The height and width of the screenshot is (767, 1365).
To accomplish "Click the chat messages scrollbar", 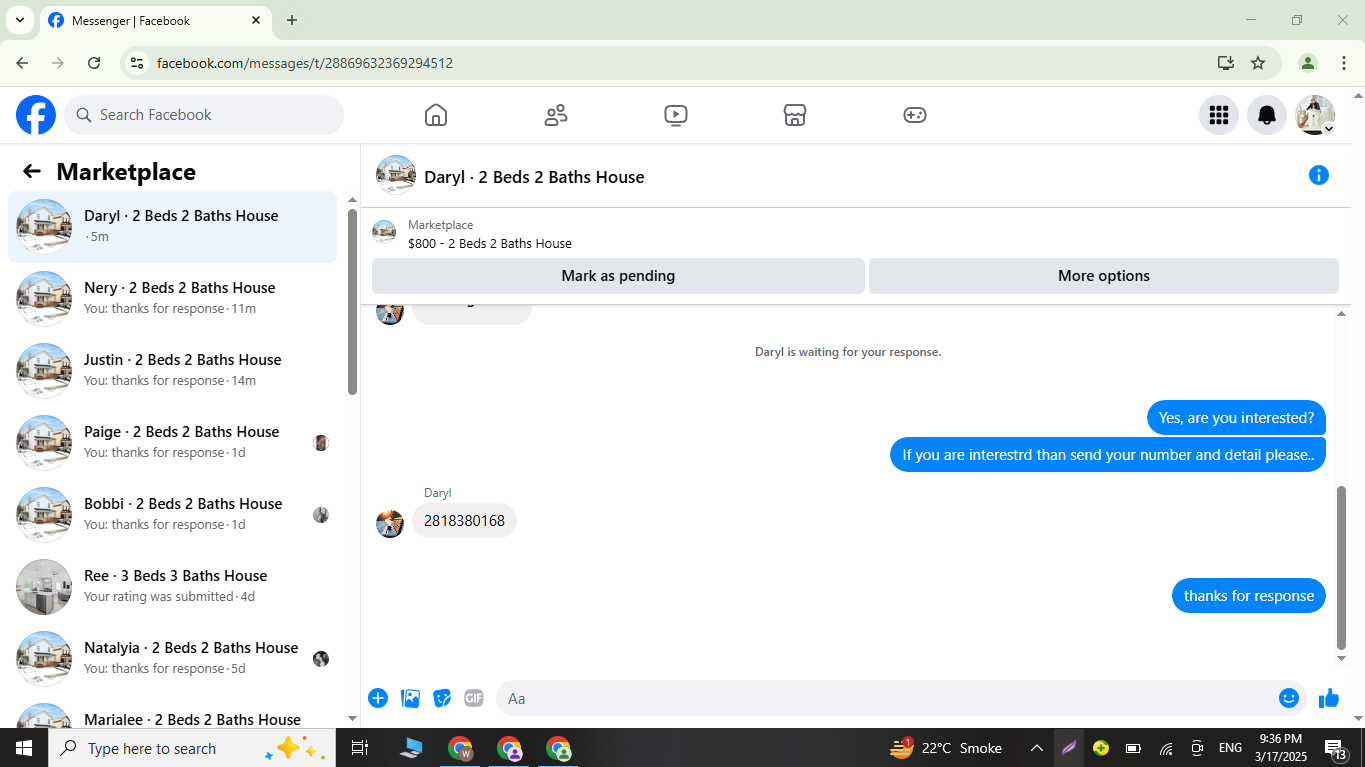I will point(1342,568).
